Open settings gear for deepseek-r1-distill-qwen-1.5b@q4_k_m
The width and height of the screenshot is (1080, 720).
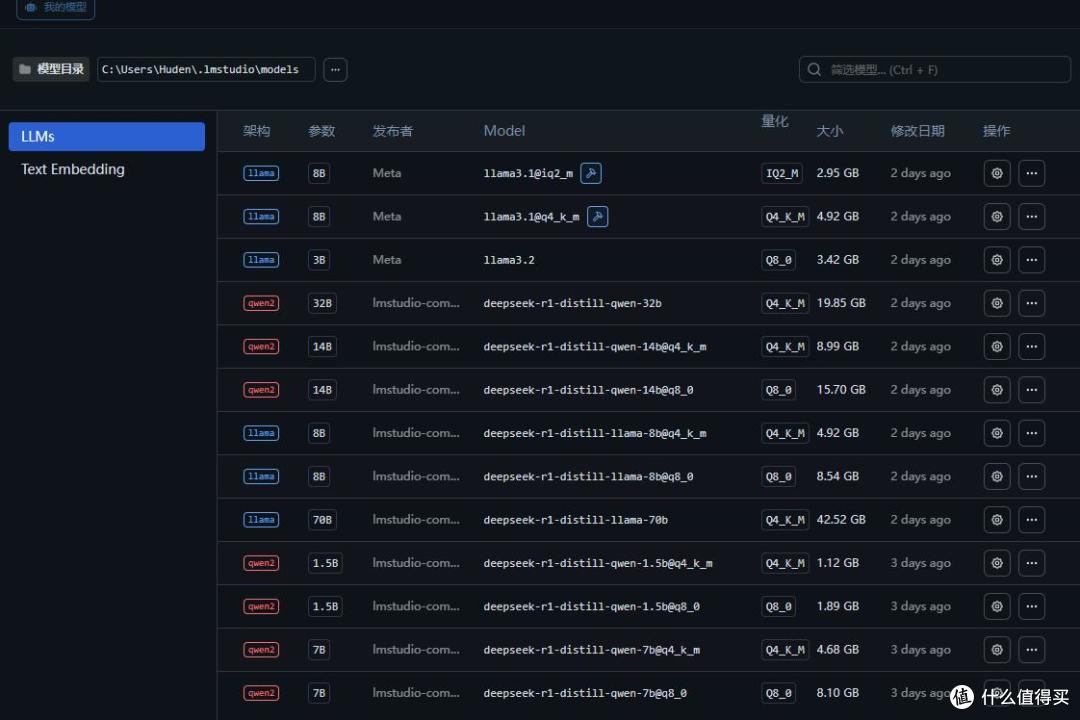pos(997,563)
